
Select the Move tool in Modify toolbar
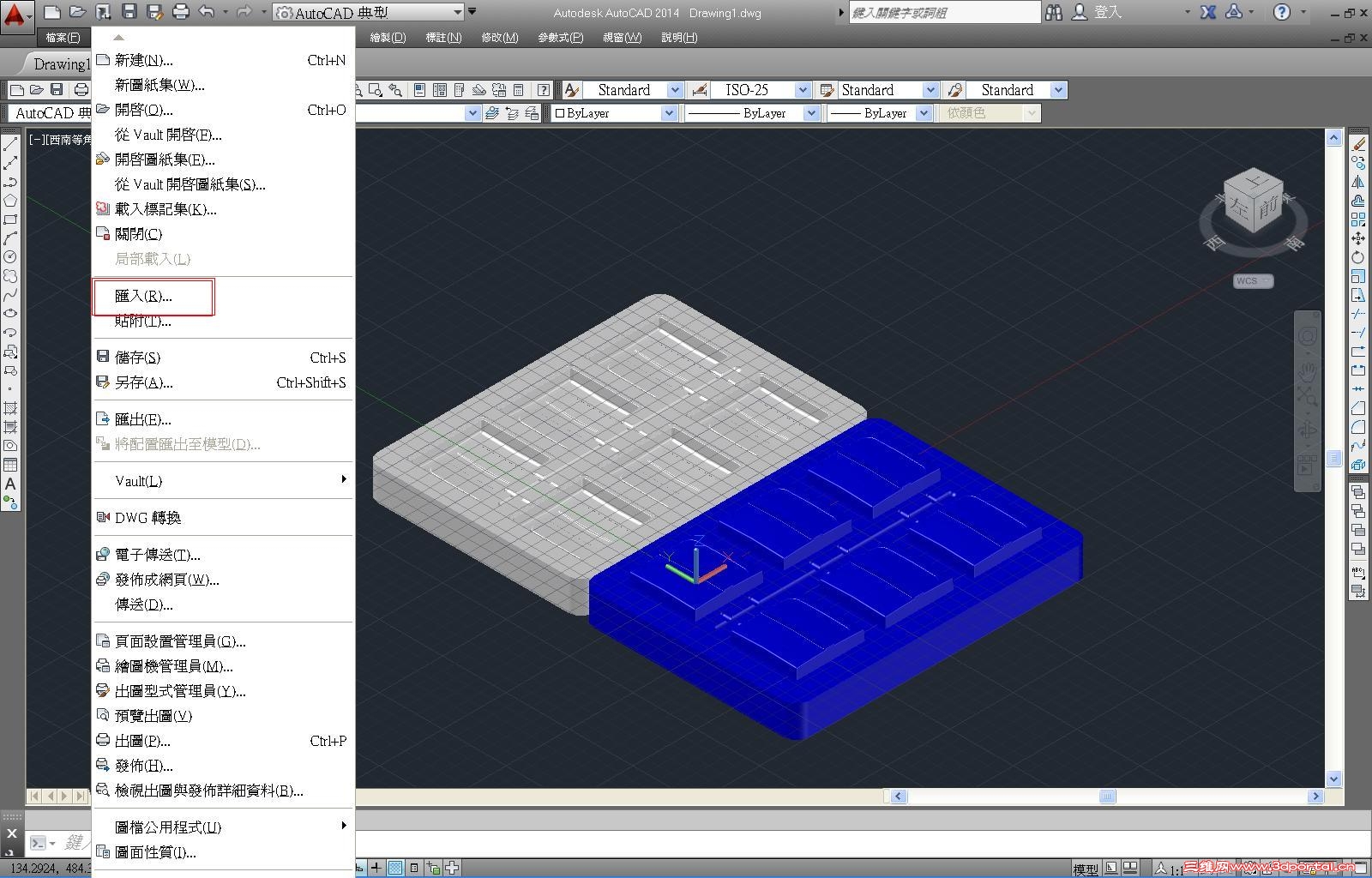1358,238
